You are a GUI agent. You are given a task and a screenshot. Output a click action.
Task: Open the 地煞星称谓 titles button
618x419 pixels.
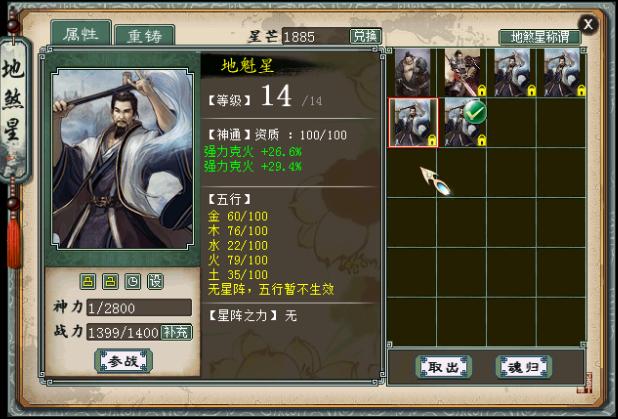coord(540,37)
